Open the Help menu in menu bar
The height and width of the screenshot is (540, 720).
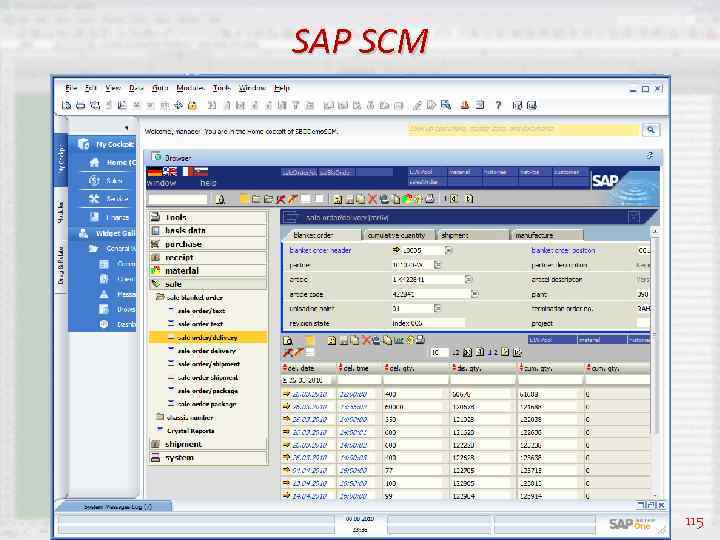point(282,88)
